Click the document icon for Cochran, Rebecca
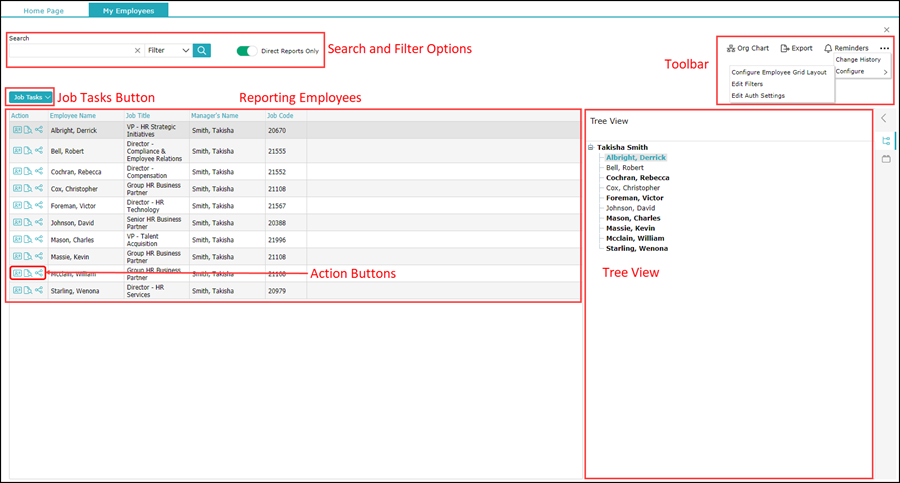This screenshot has height=483, width=900. point(28,171)
